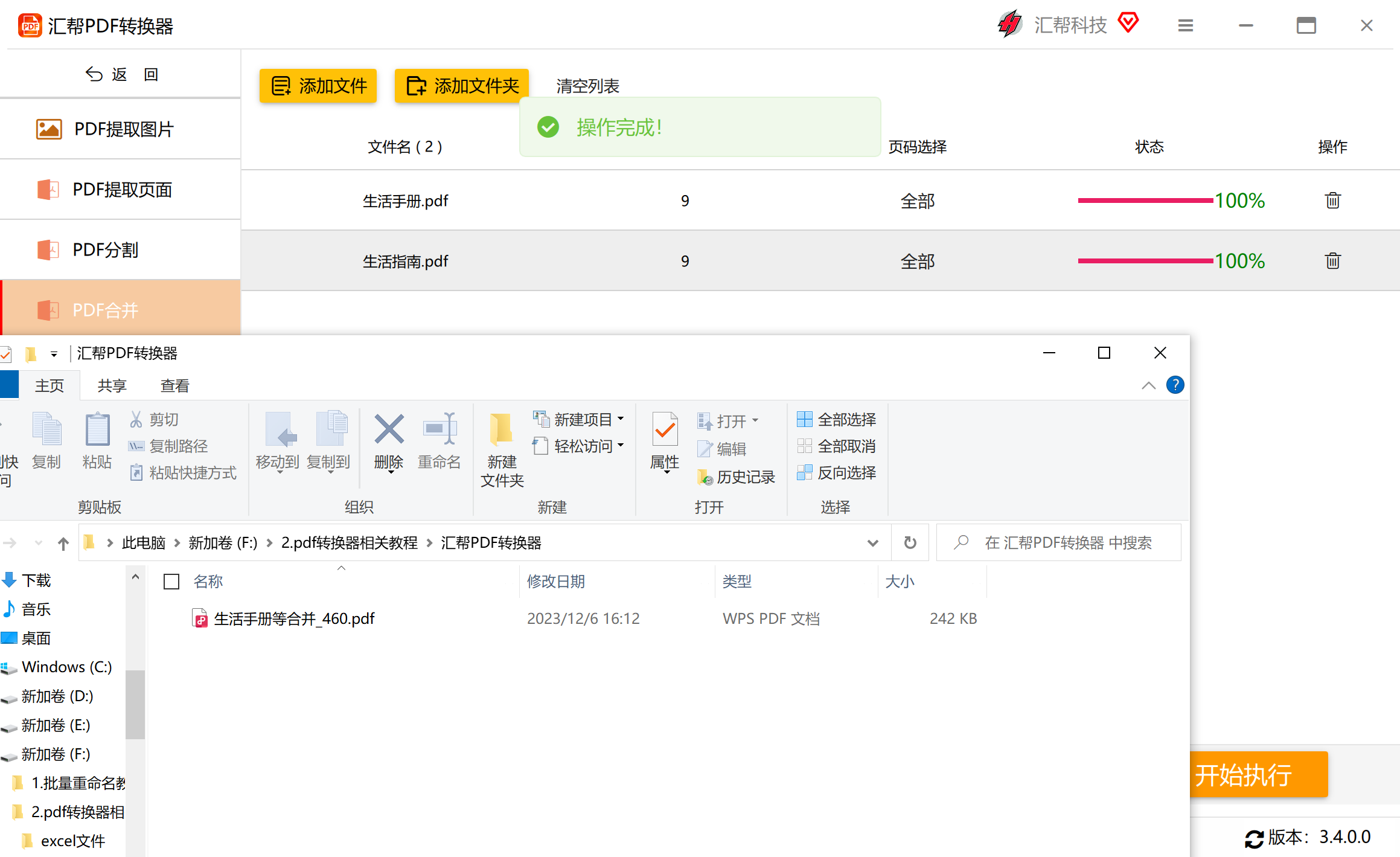Click the progress bar of 生活指南.pdf
The width and height of the screenshot is (1400, 857).
coord(1145,261)
